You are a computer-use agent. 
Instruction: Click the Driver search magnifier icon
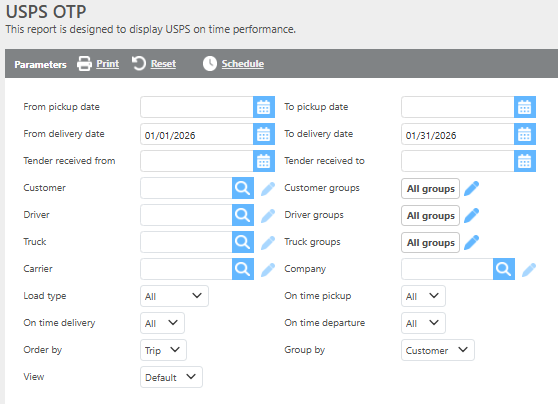coord(243,215)
